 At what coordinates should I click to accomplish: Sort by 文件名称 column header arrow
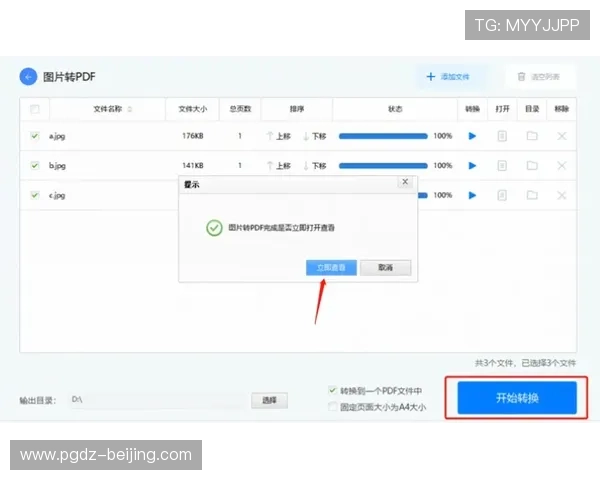click(x=129, y=109)
